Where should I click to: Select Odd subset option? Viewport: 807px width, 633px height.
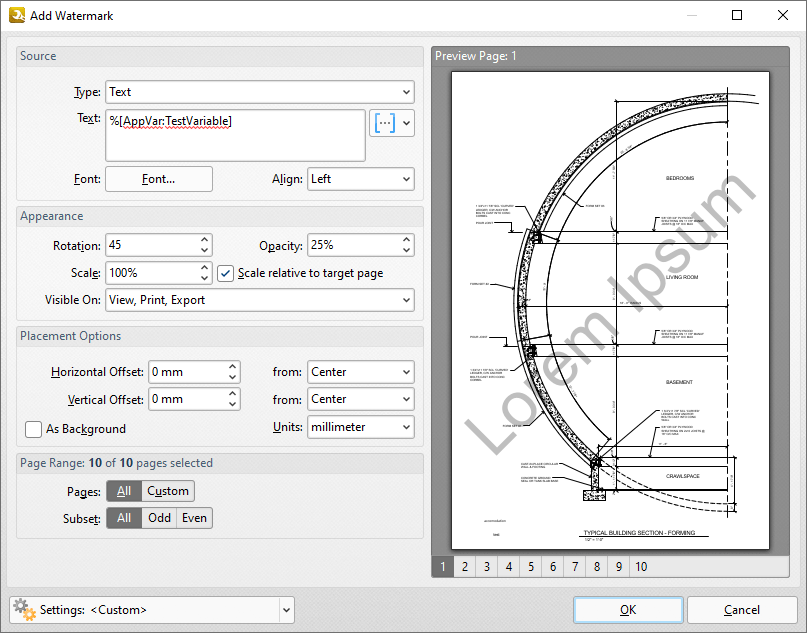(x=160, y=518)
